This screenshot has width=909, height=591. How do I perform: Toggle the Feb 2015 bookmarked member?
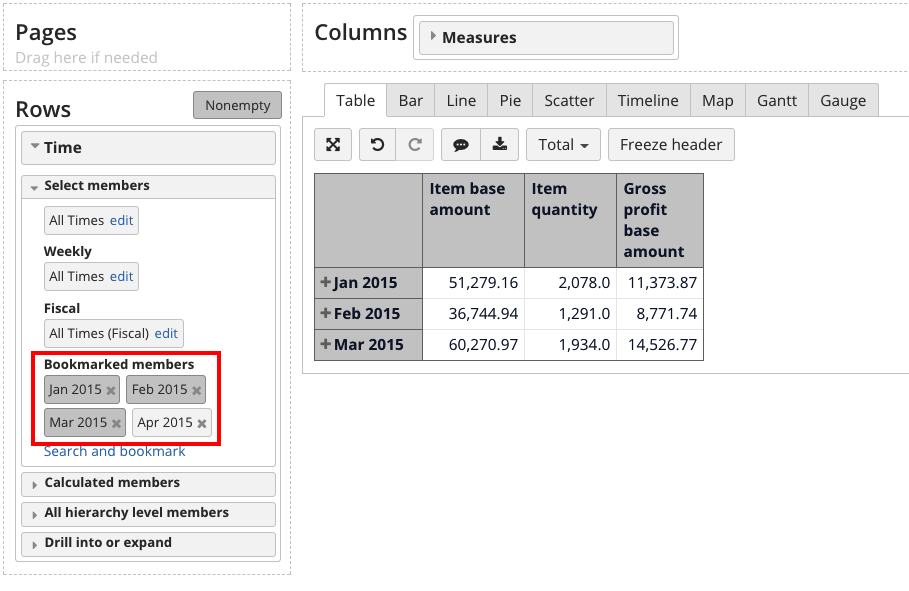[x=158, y=390]
